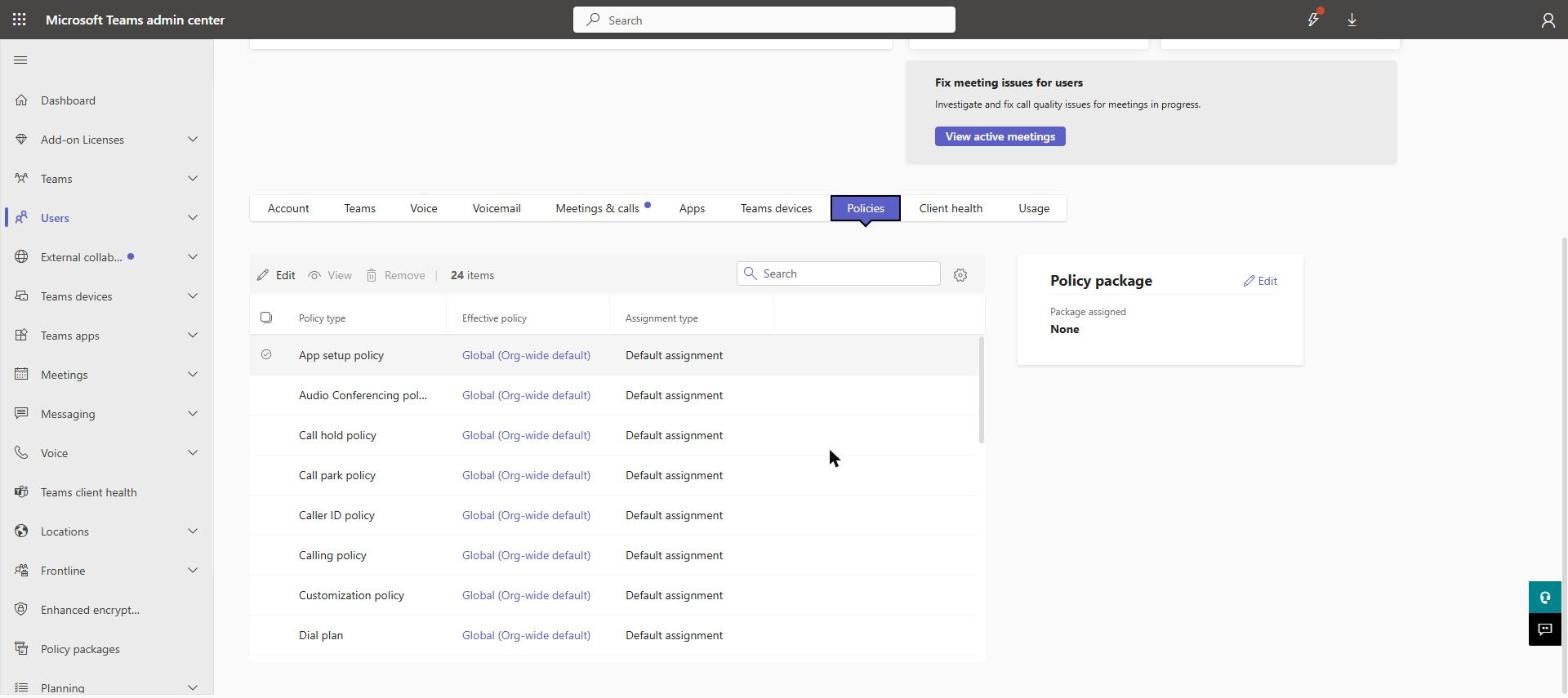Expand the Locations navigation section
This screenshot has width=1568, height=698.
(x=192, y=531)
